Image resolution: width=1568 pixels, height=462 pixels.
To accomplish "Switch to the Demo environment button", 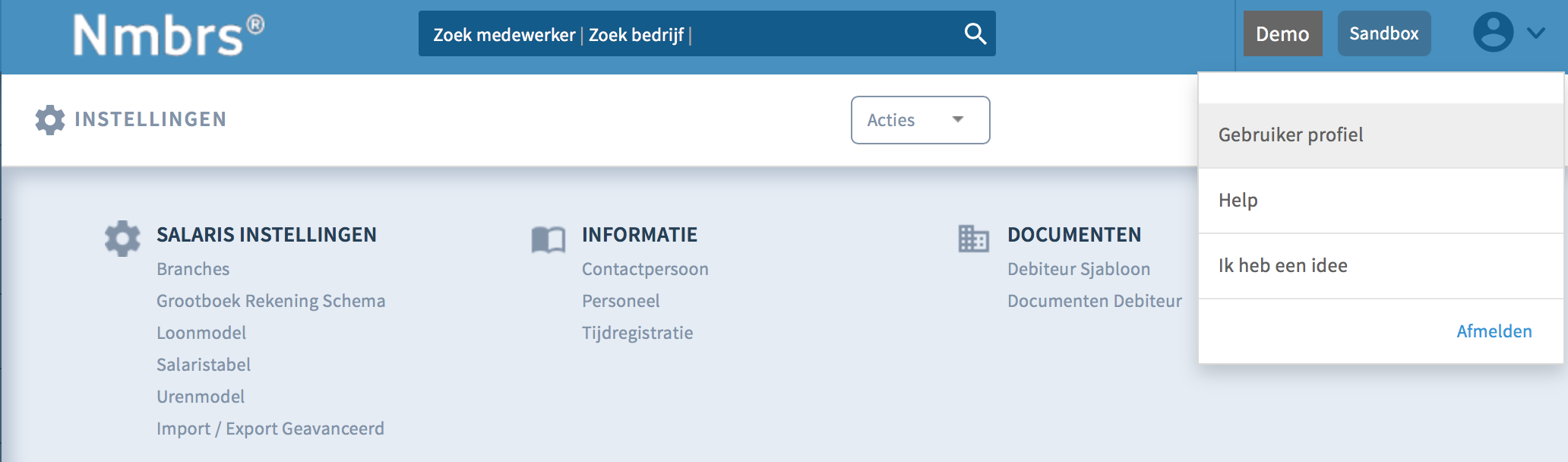I will click(x=1282, y=33).
